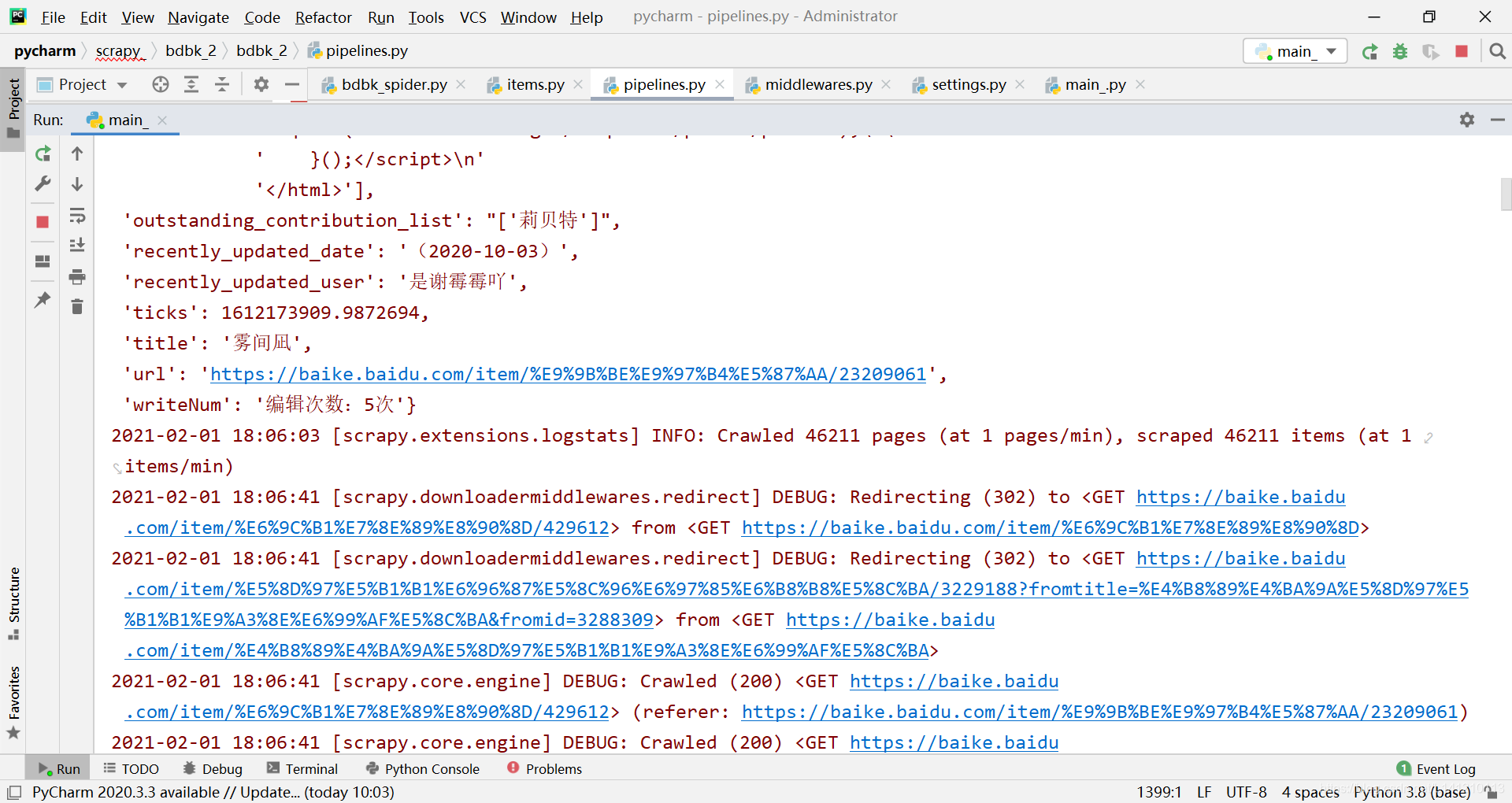
Task: Open the LF line separator selector
Action: click(x=1204, y=792)
